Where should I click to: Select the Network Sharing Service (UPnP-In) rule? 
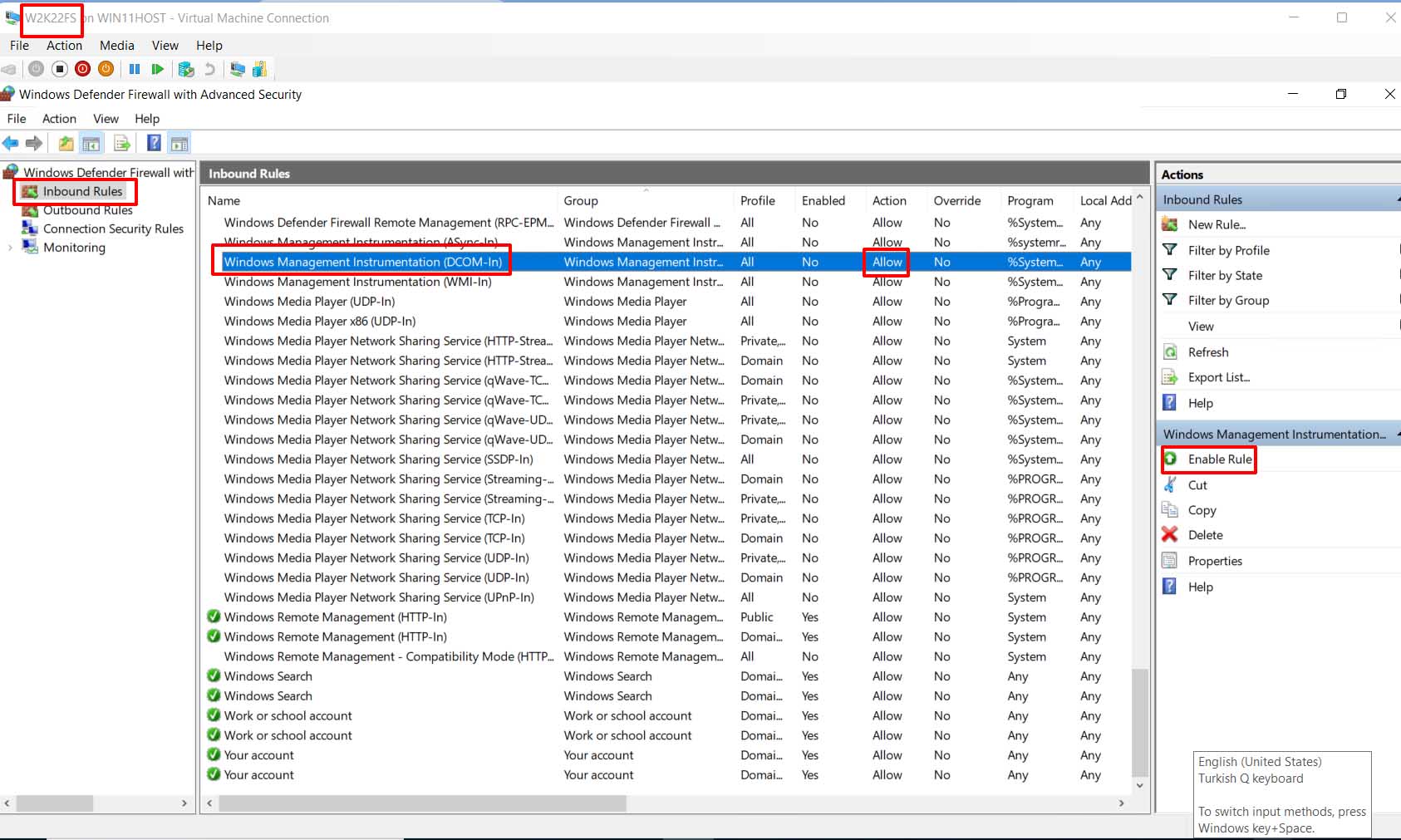pyautogui.click(x=379, y=597)
